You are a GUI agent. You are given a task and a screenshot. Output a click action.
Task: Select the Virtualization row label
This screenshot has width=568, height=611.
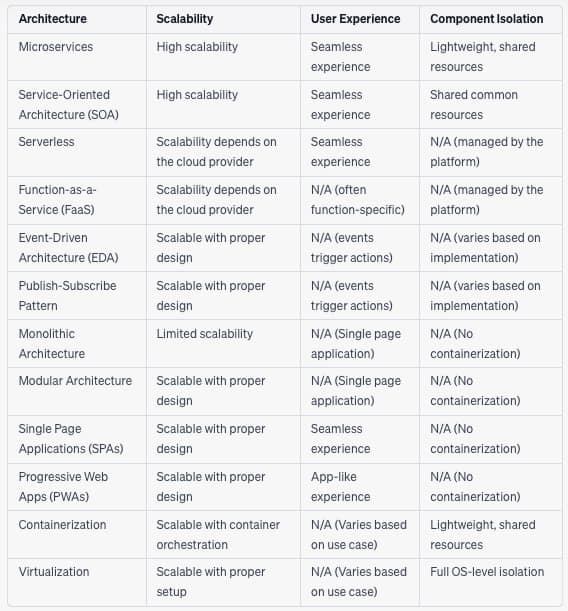(x=54, y=571)
